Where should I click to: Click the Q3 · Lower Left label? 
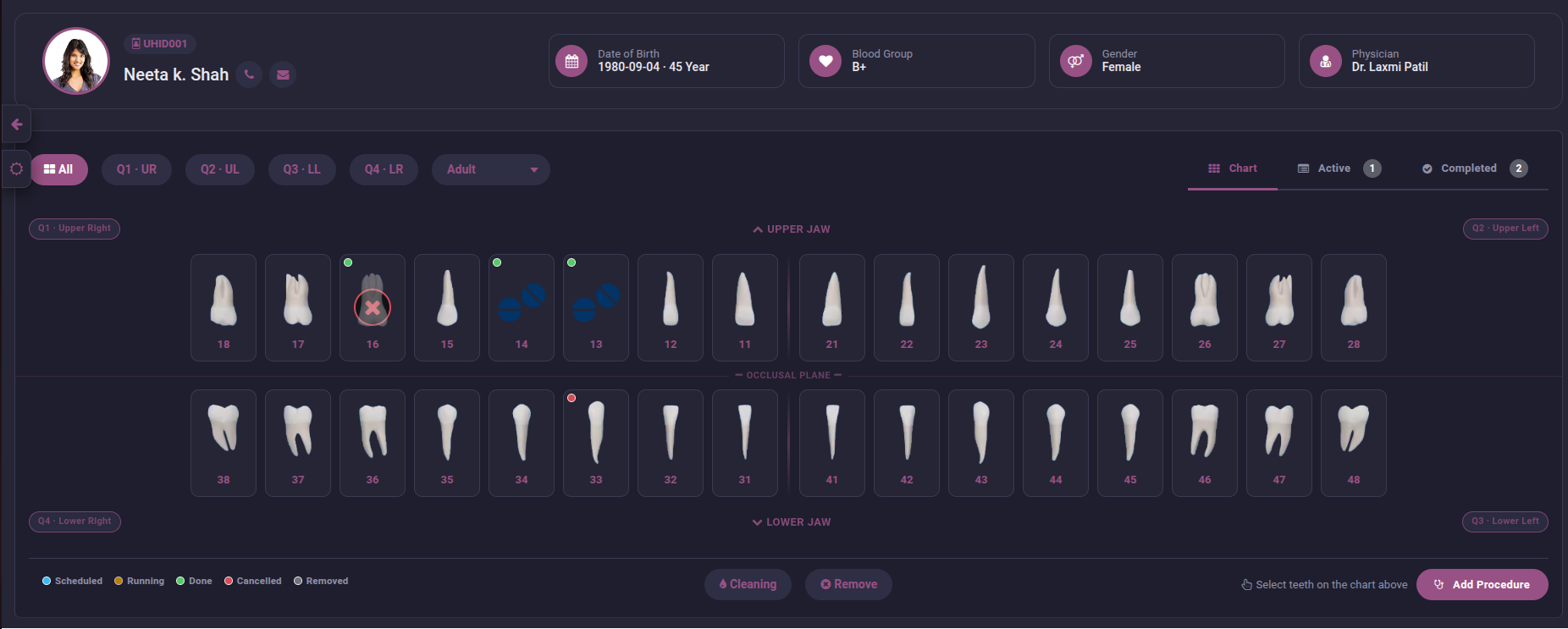[1505, 521]
